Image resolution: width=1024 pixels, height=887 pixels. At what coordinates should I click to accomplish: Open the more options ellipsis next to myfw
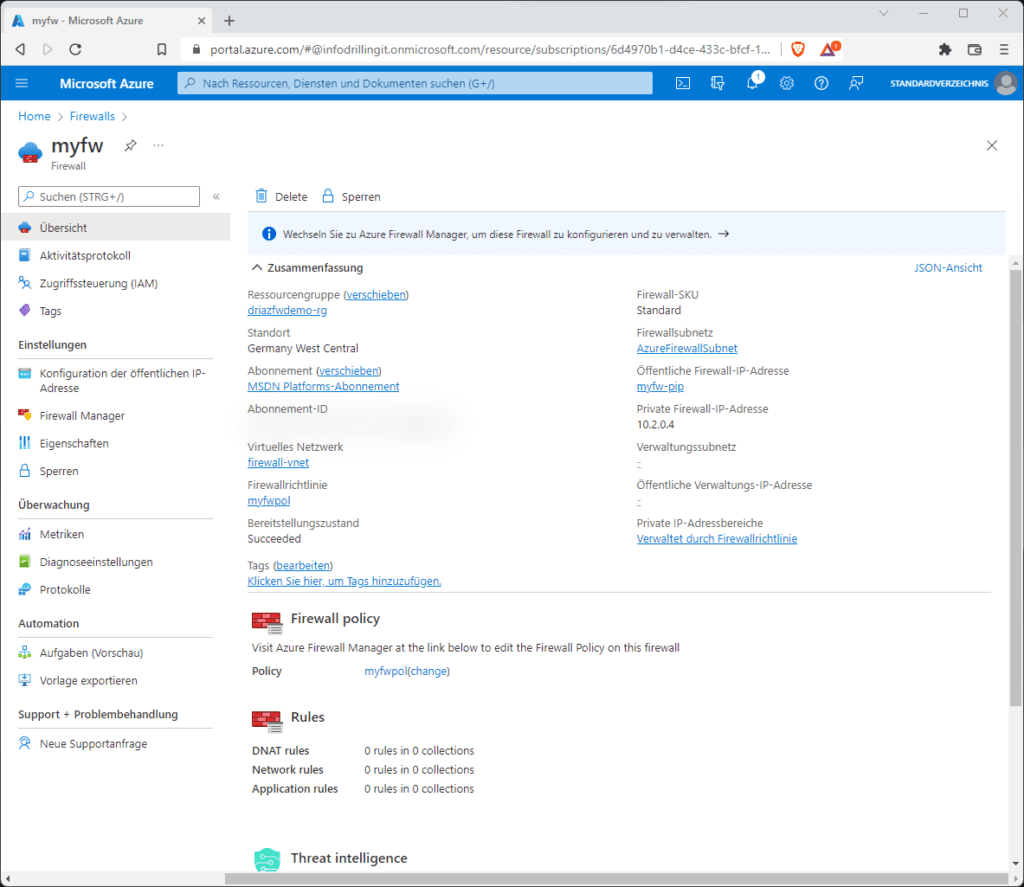tap(158, 145)
